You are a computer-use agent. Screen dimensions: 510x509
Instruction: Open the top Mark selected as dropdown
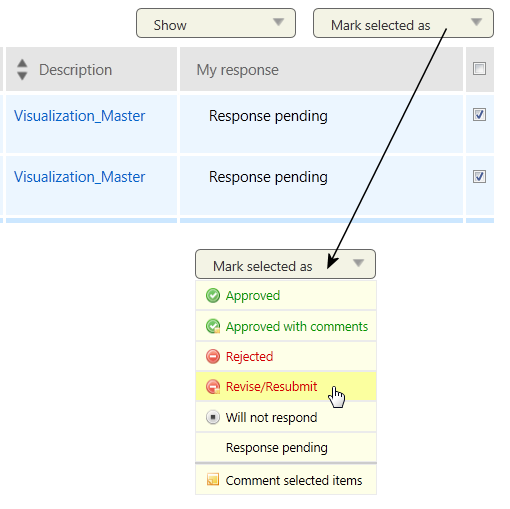coord(403,23)
